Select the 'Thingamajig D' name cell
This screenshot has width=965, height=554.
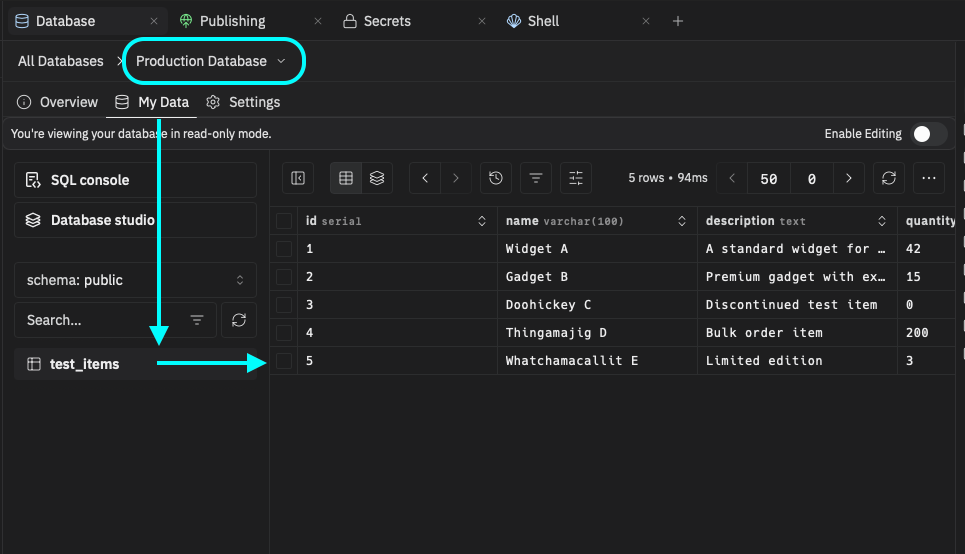(597, 333)
